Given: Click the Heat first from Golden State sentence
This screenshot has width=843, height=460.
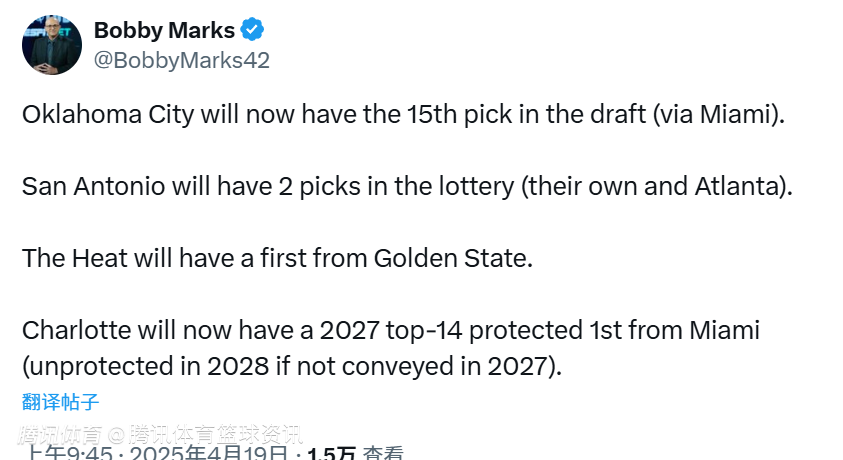Looking at the screenshot, I should pyautogui.click(x=277, y=258).
